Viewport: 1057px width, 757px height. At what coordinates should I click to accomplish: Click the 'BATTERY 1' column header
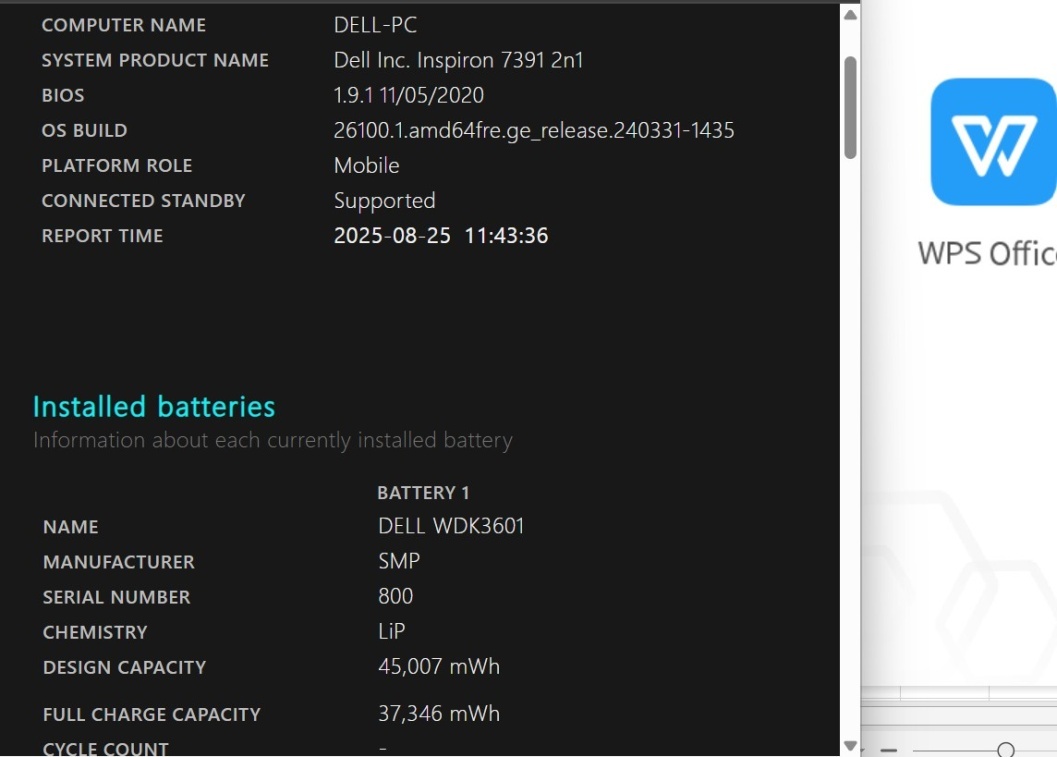click(x=423, y=493)
